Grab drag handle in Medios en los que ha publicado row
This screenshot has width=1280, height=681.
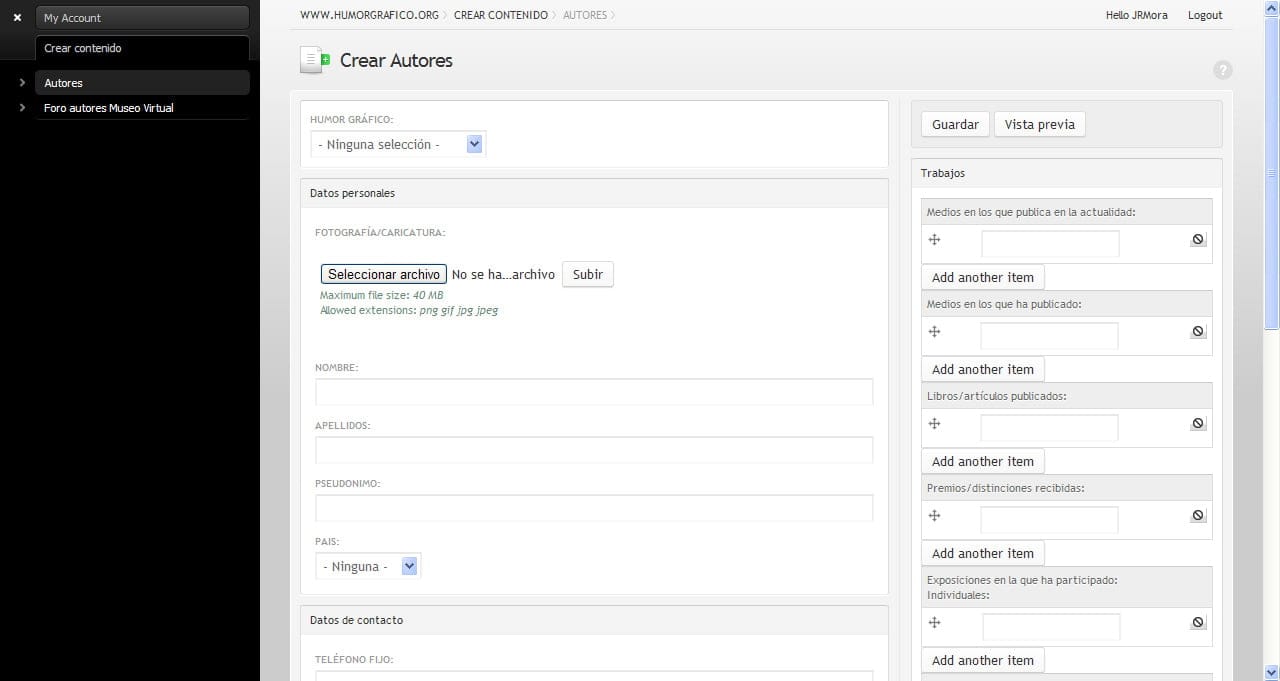click(x=935, y=332)
